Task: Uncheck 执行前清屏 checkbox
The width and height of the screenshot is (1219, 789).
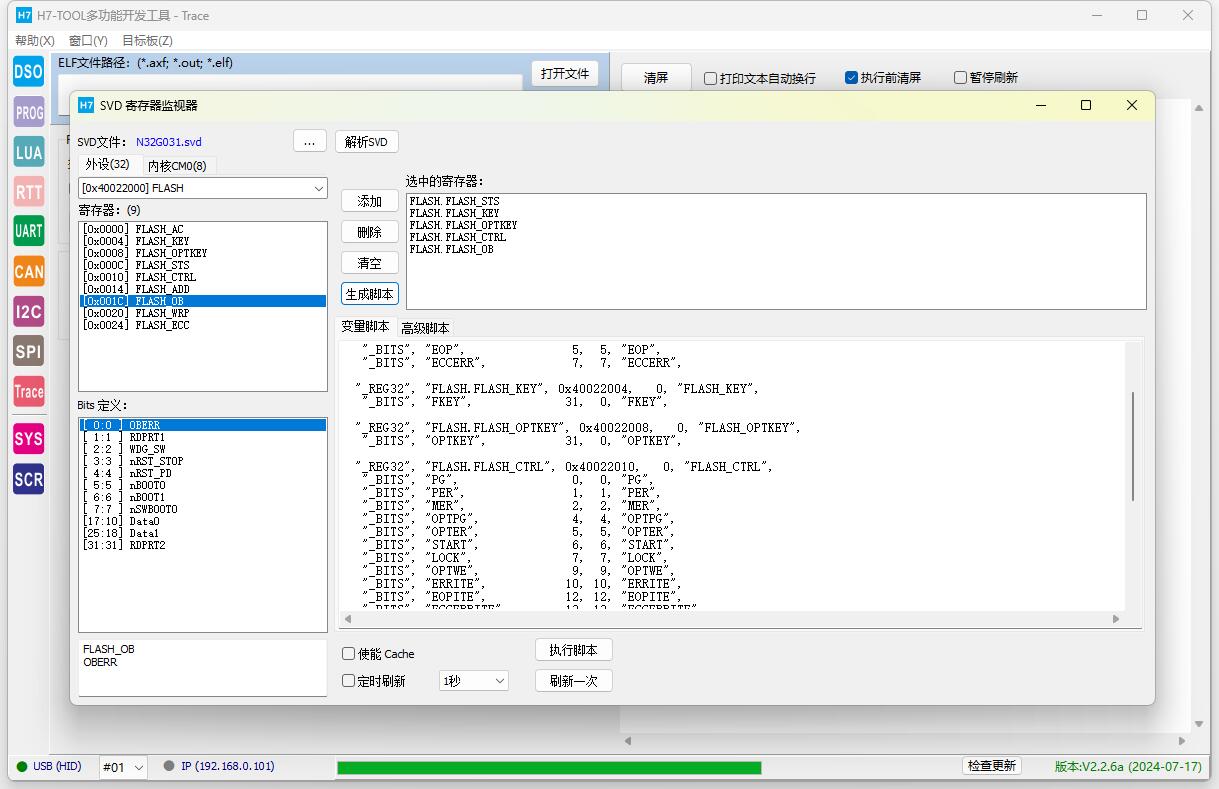Action: pyautogui.click(x=883, y=78)
